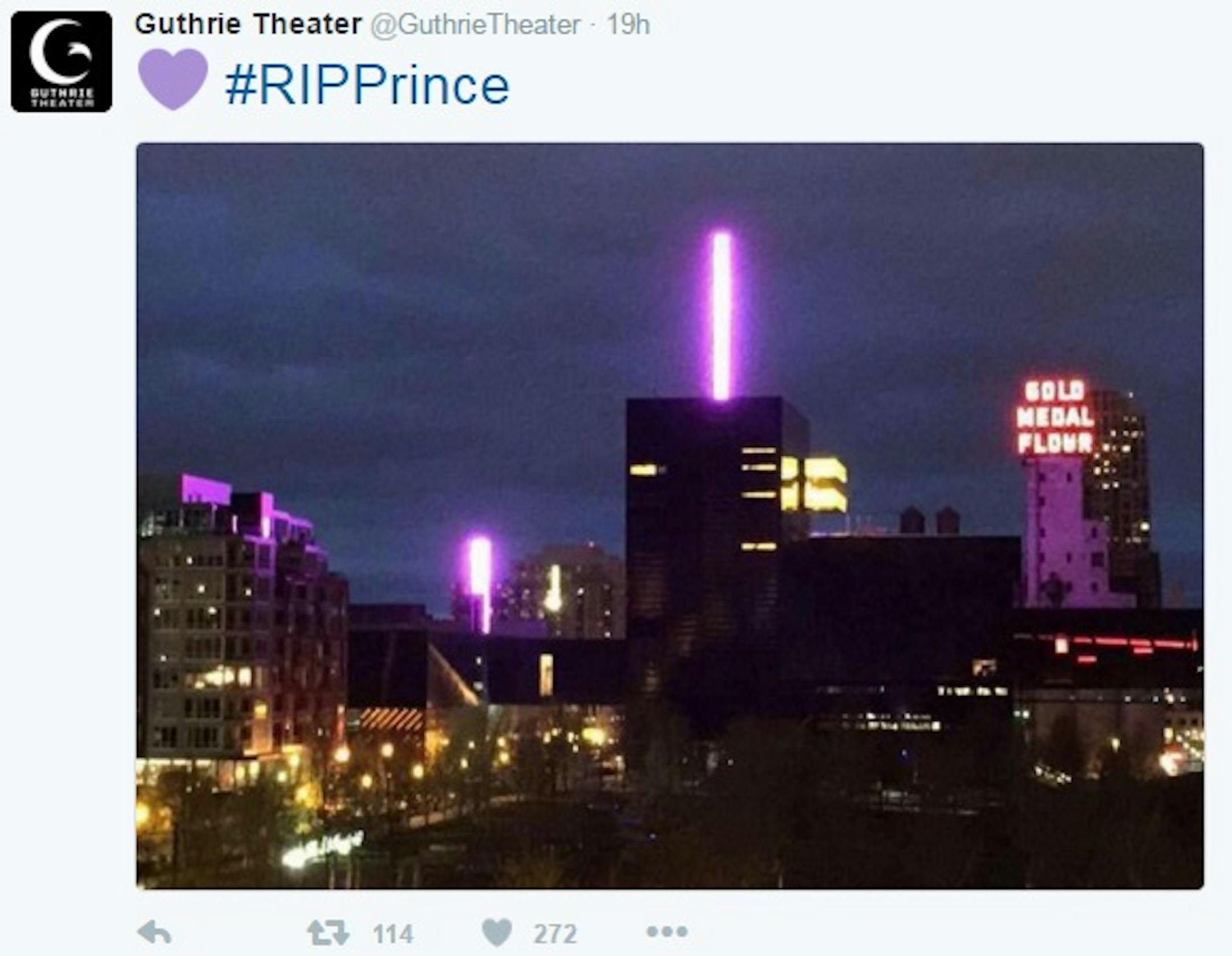The height and width of the screenshot is (956, 1232).
Task: View the 272 likes count
Action: [556, 934]
